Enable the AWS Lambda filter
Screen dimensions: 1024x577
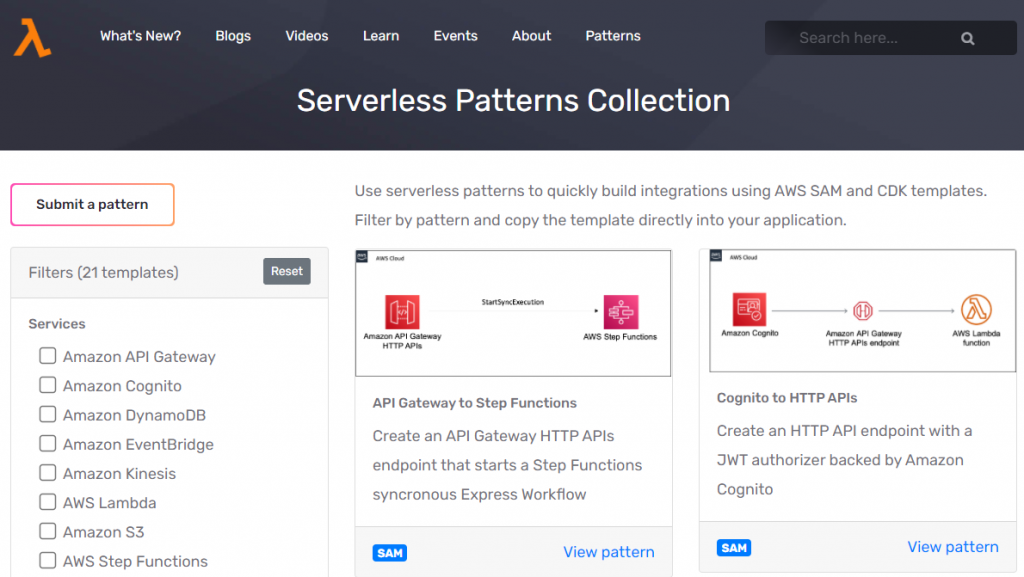point(47,503)
